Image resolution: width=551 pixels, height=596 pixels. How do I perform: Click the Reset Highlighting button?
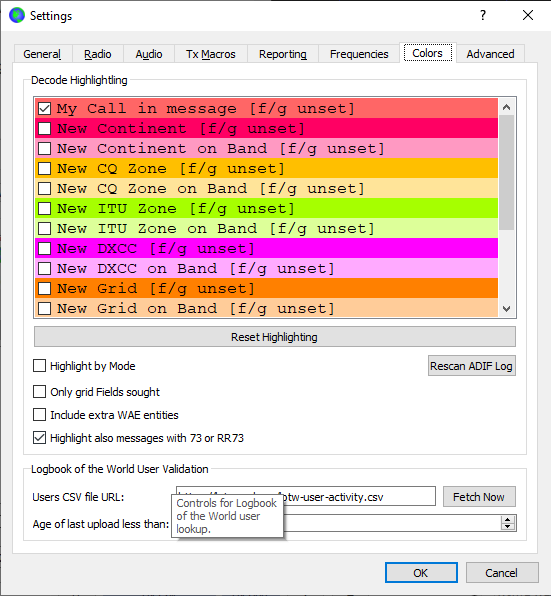point(275,337)
